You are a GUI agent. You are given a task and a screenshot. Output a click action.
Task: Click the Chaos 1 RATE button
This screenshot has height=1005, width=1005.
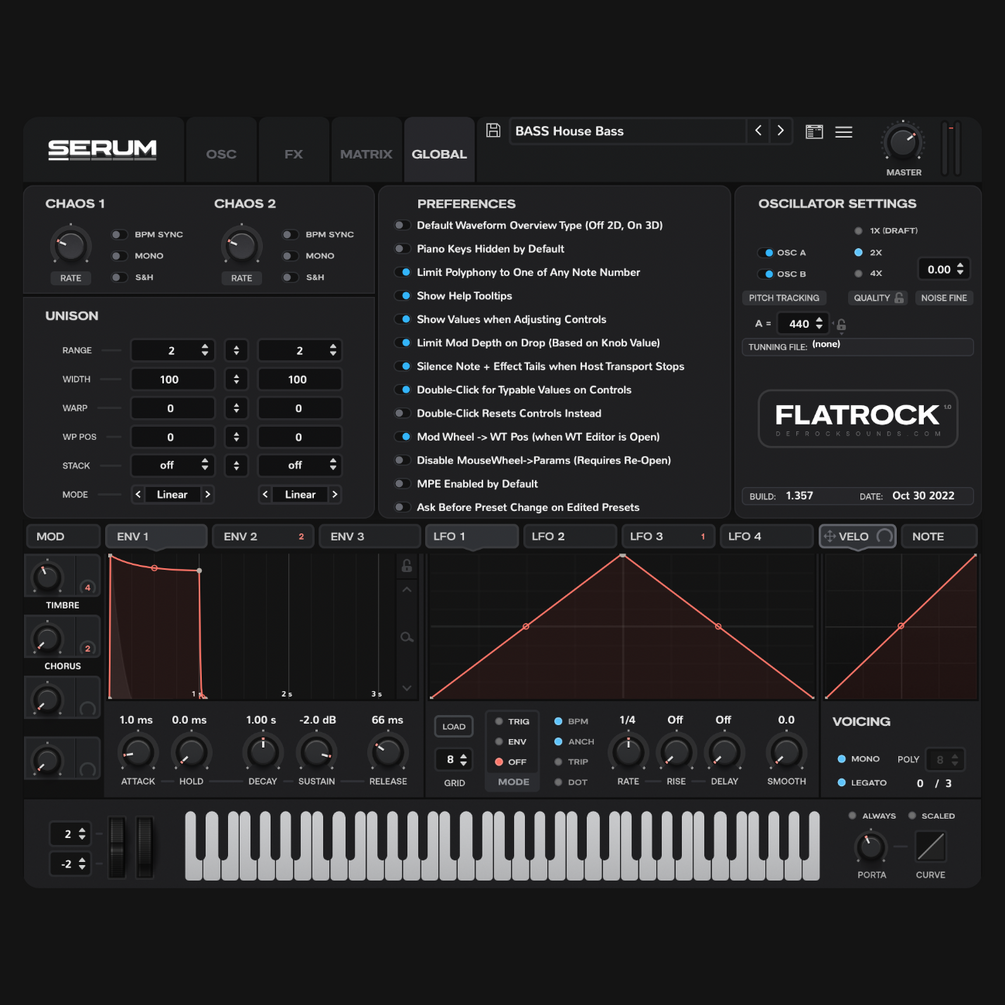(71, 278)
